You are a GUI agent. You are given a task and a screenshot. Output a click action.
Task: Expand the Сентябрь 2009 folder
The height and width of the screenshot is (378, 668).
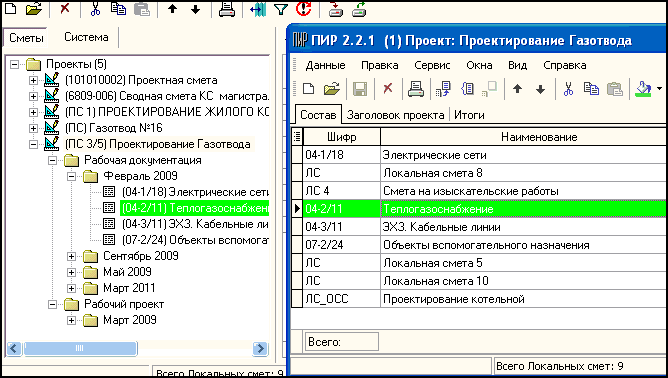pos(72,256)
